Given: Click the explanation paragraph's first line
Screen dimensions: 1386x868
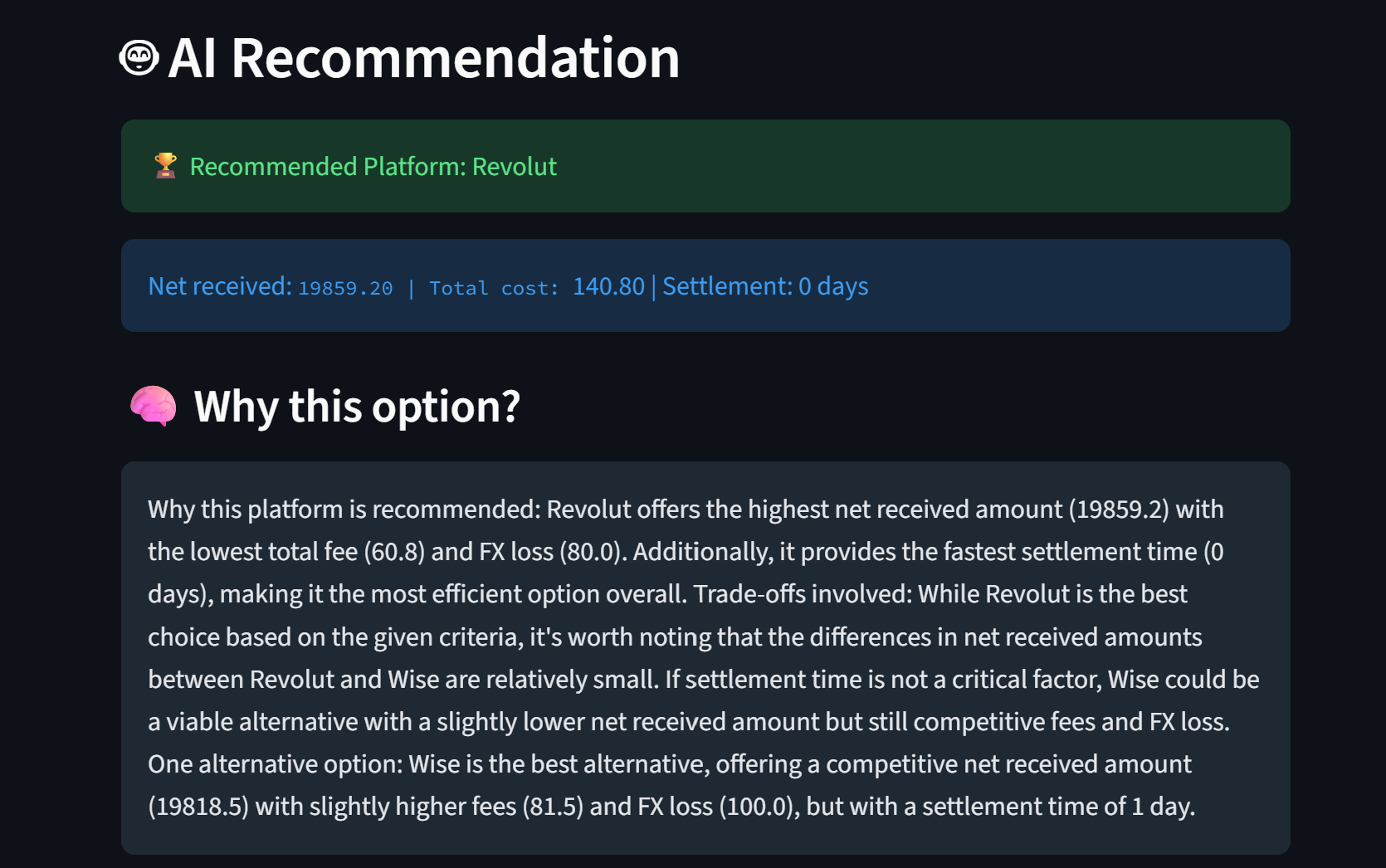Looking at the screenshot, I should coord(686,509).
